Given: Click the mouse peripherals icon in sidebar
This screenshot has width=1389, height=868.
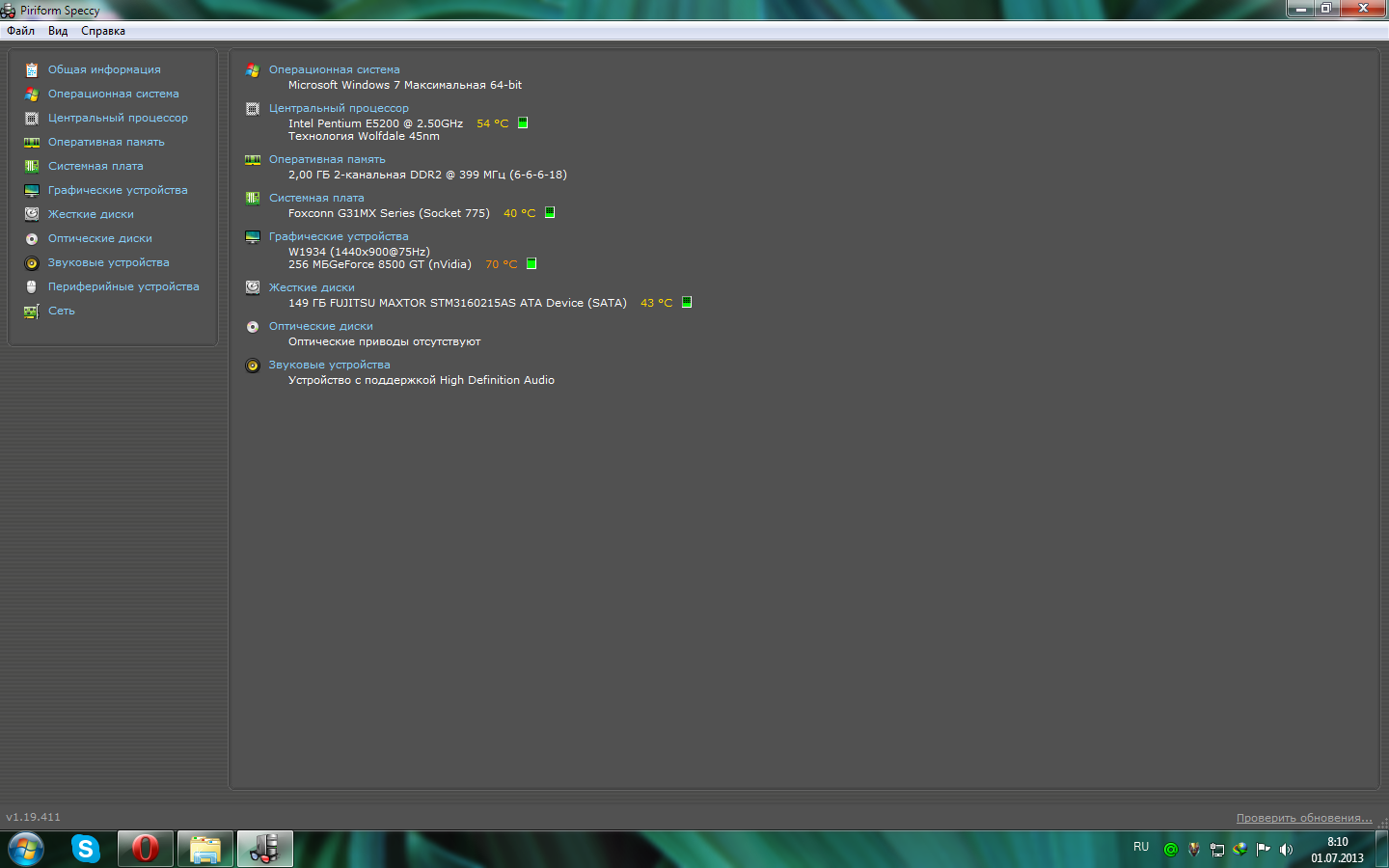Looking at the screenshot, I should (32, 286).
